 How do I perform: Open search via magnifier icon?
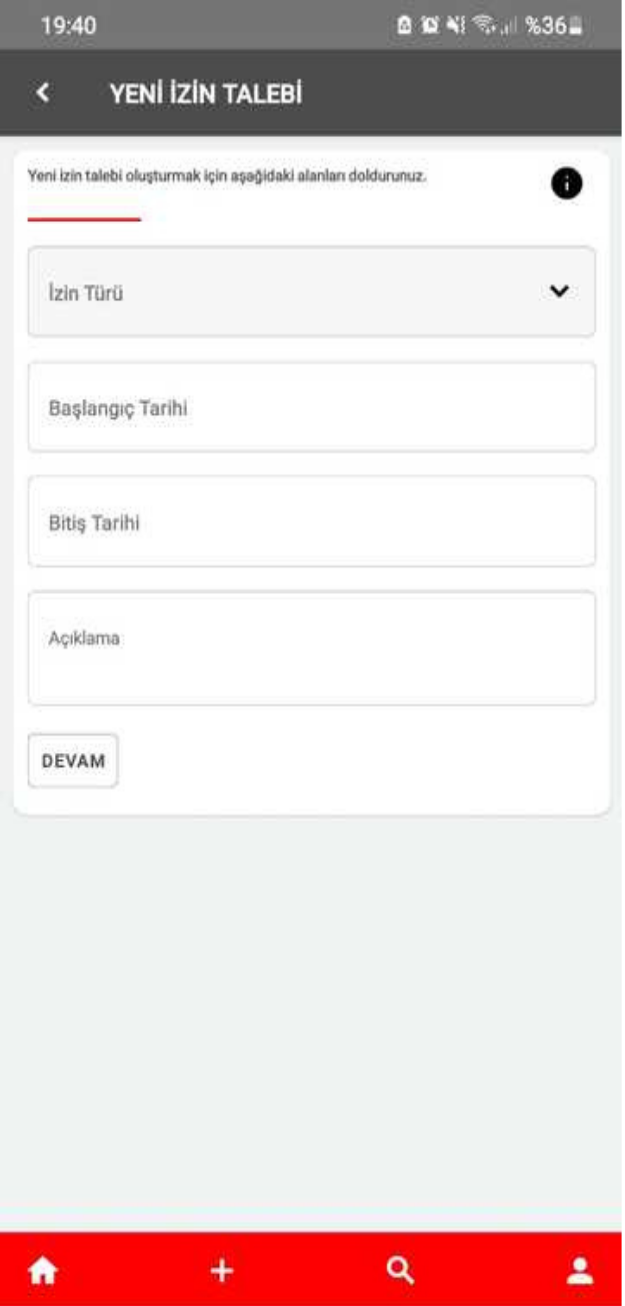coord(399,1271)
